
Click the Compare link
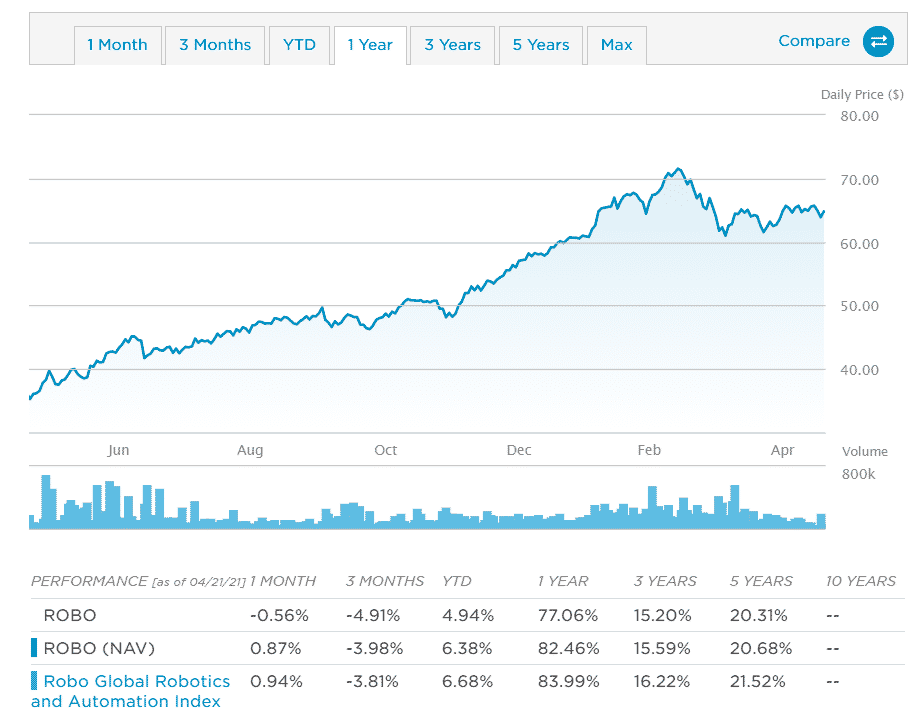(x=814, y=41)
